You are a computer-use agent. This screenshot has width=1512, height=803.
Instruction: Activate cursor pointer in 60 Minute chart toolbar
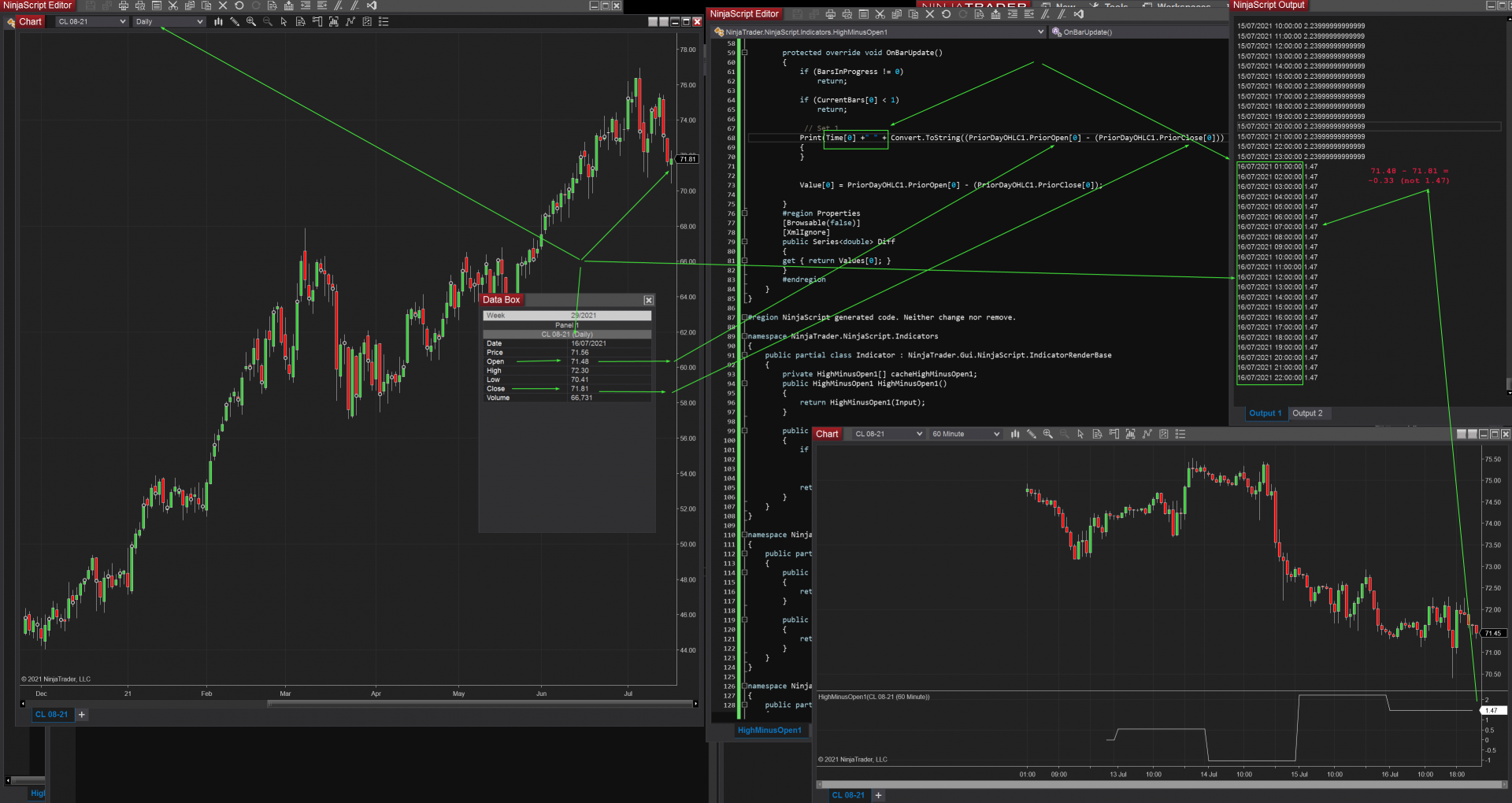1081,434
